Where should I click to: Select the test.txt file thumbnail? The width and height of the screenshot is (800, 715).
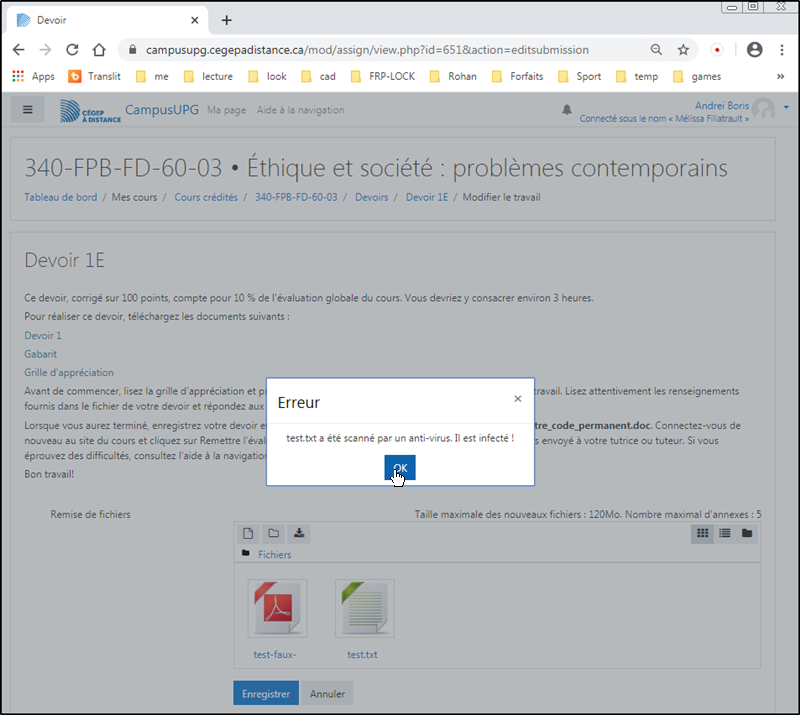tap(364, 608)
